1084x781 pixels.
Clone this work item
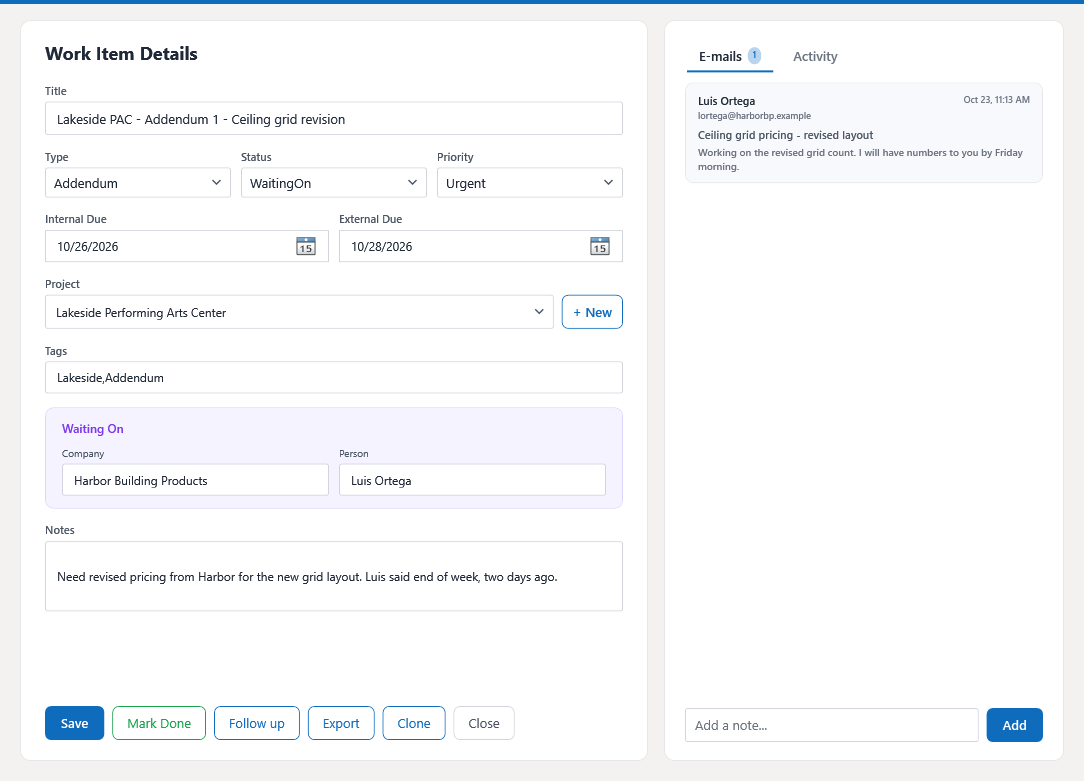(x=413, y=723)
